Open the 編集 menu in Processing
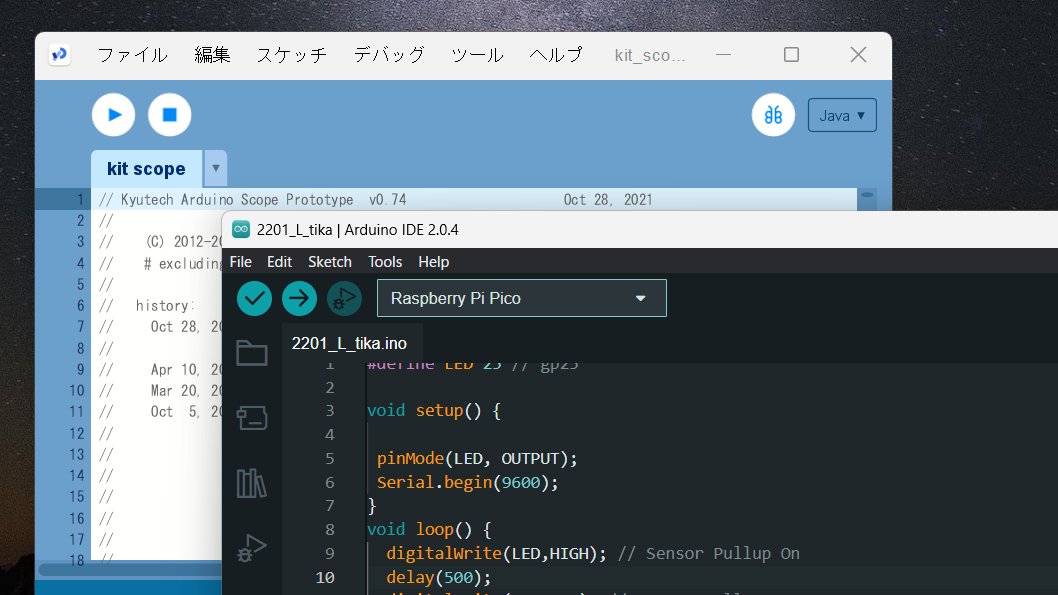Screen dimensions: 1058x595 [x=213, y=55]
